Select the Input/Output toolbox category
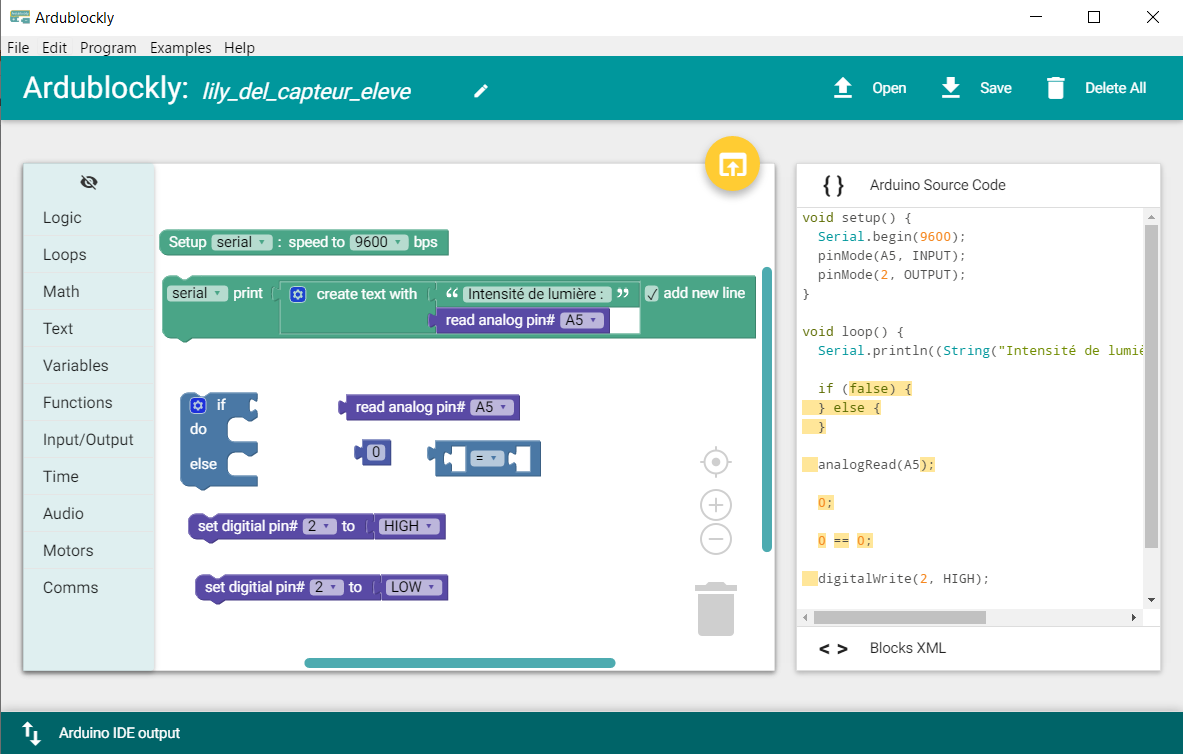Screen dimensions: 1183x754 [x=88, y=440]
